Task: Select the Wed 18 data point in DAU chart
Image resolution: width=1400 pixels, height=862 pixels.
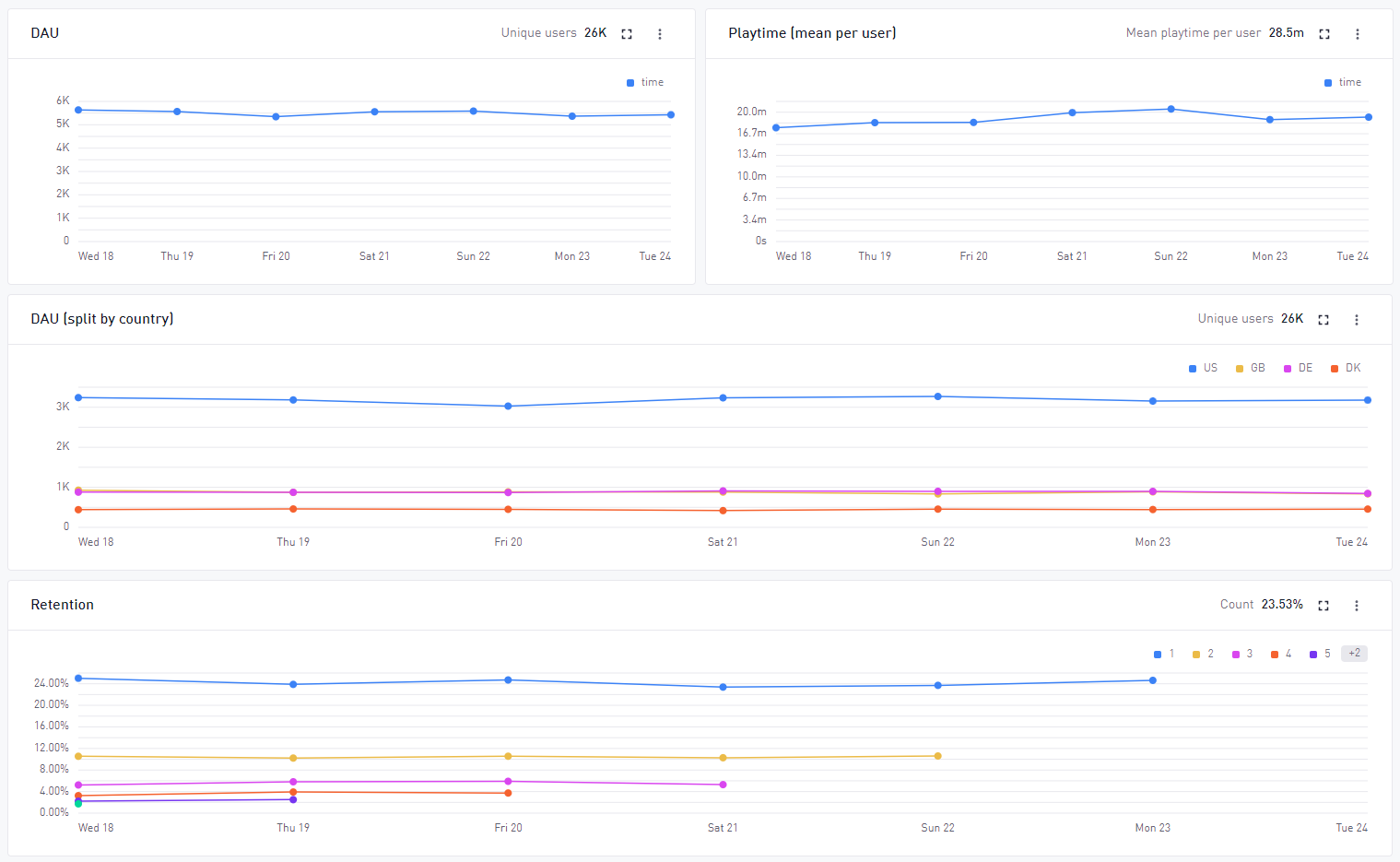Action: (78, 110)
